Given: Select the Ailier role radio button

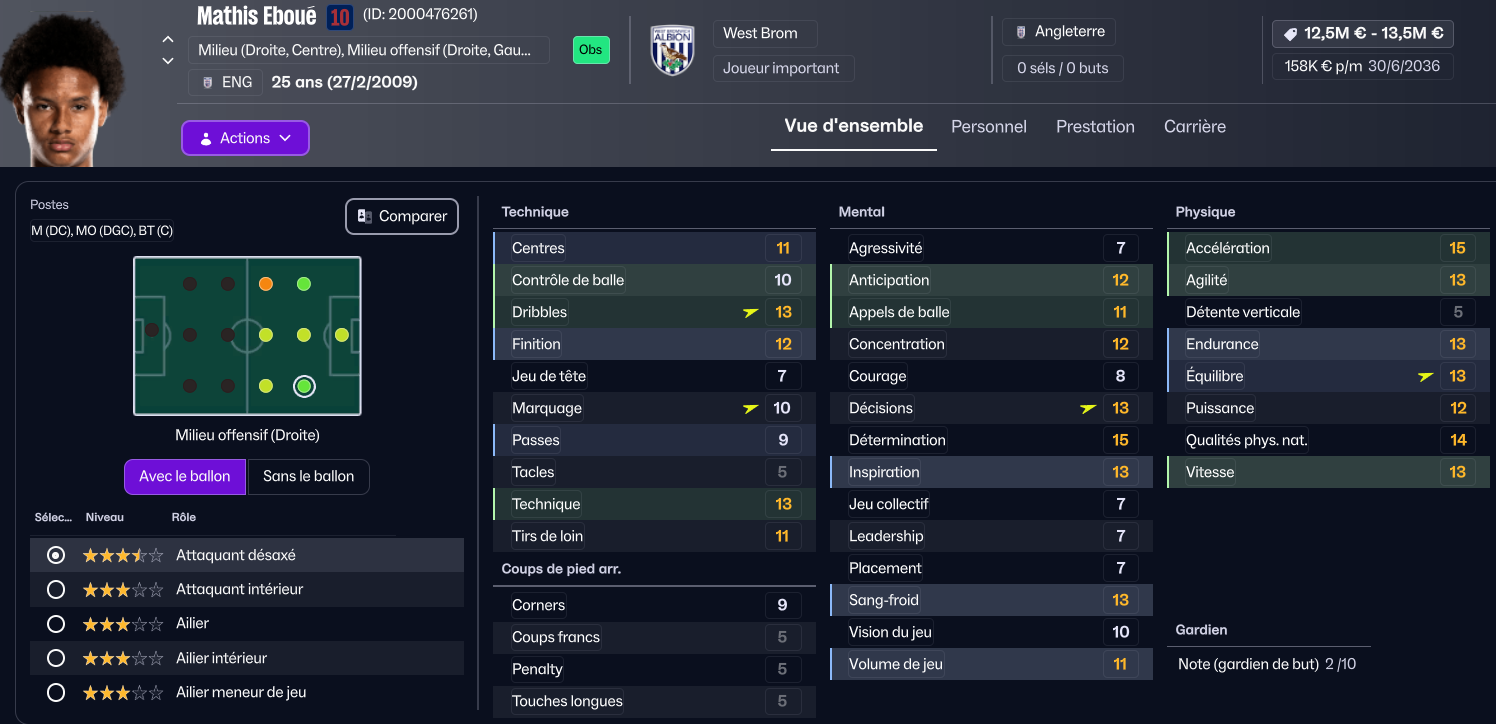Looking at the screenshot, I should click(x=56, y=624).
